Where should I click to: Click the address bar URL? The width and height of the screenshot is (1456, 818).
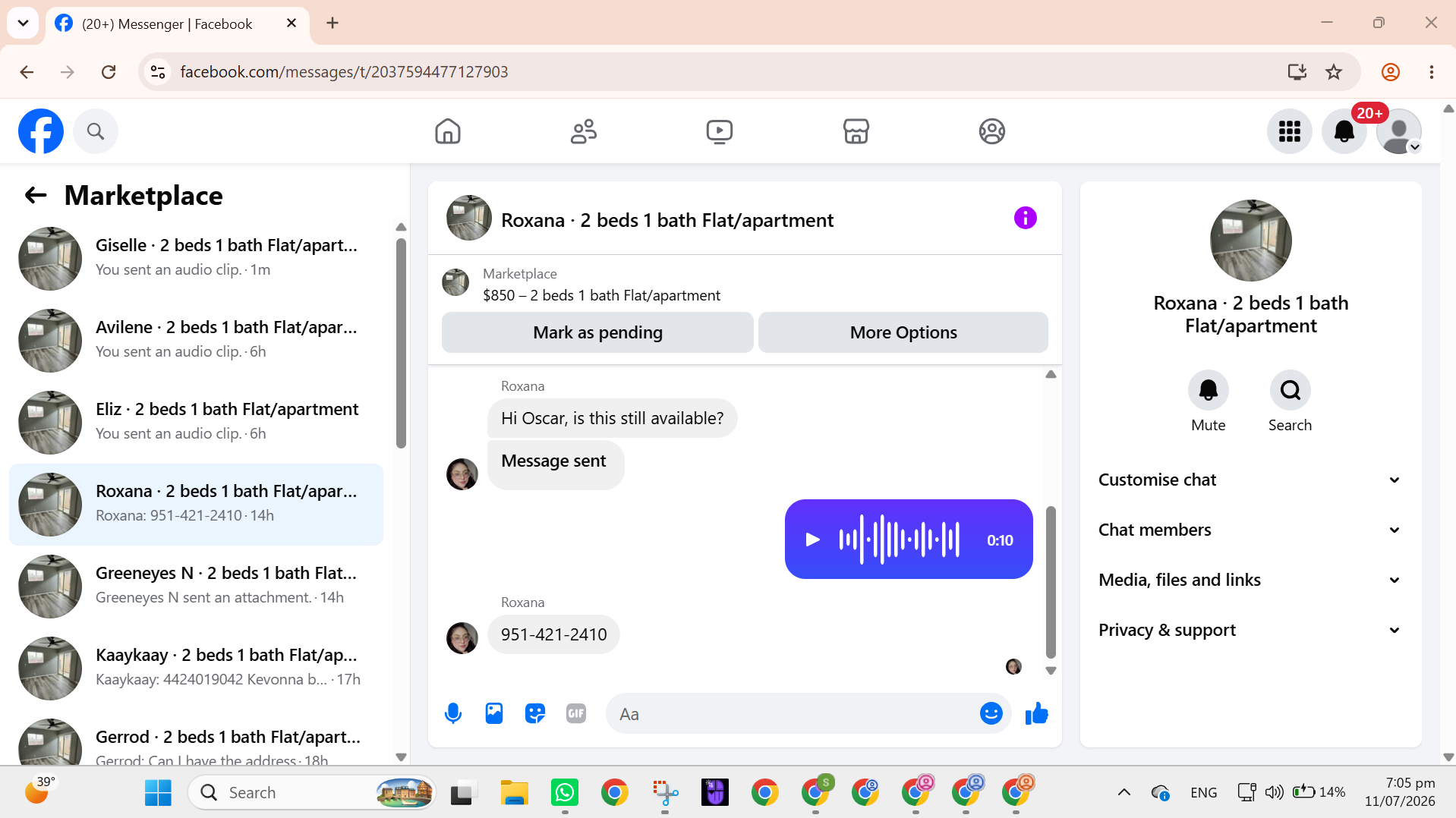pos(344,72)
